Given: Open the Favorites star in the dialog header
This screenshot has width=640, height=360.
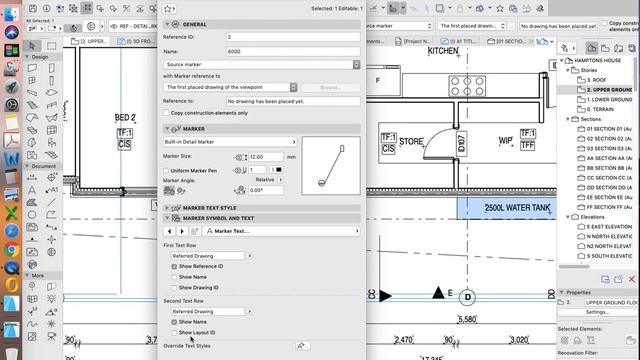Looking at the screenshot, I should tap(169, 9).
